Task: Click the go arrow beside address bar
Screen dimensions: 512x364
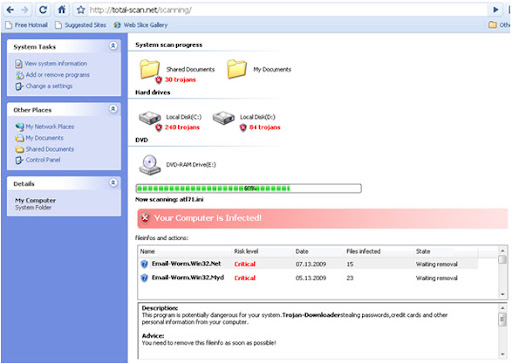Action: tap(496, 10)
